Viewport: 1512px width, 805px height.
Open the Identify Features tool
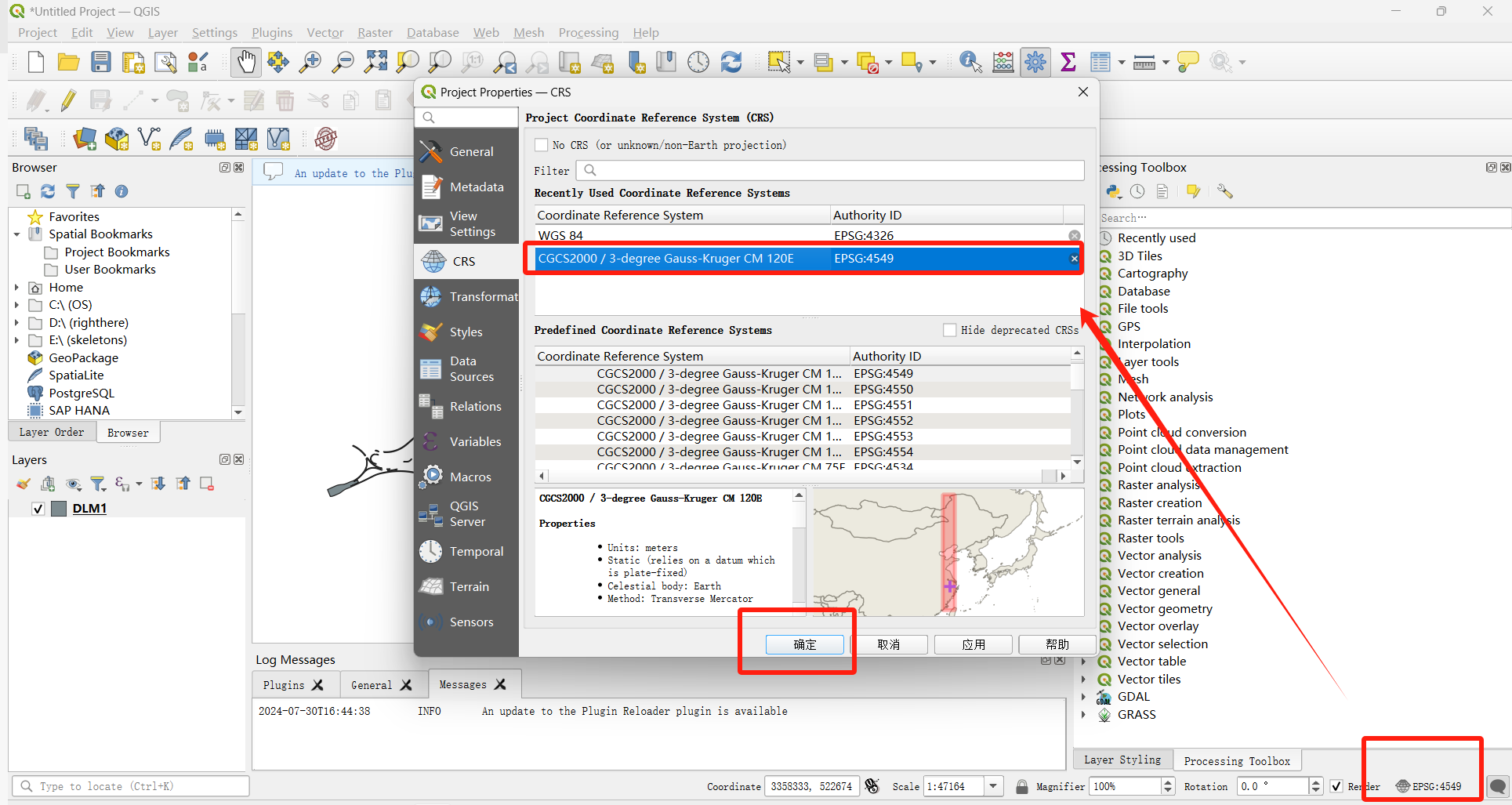(970, 62)
